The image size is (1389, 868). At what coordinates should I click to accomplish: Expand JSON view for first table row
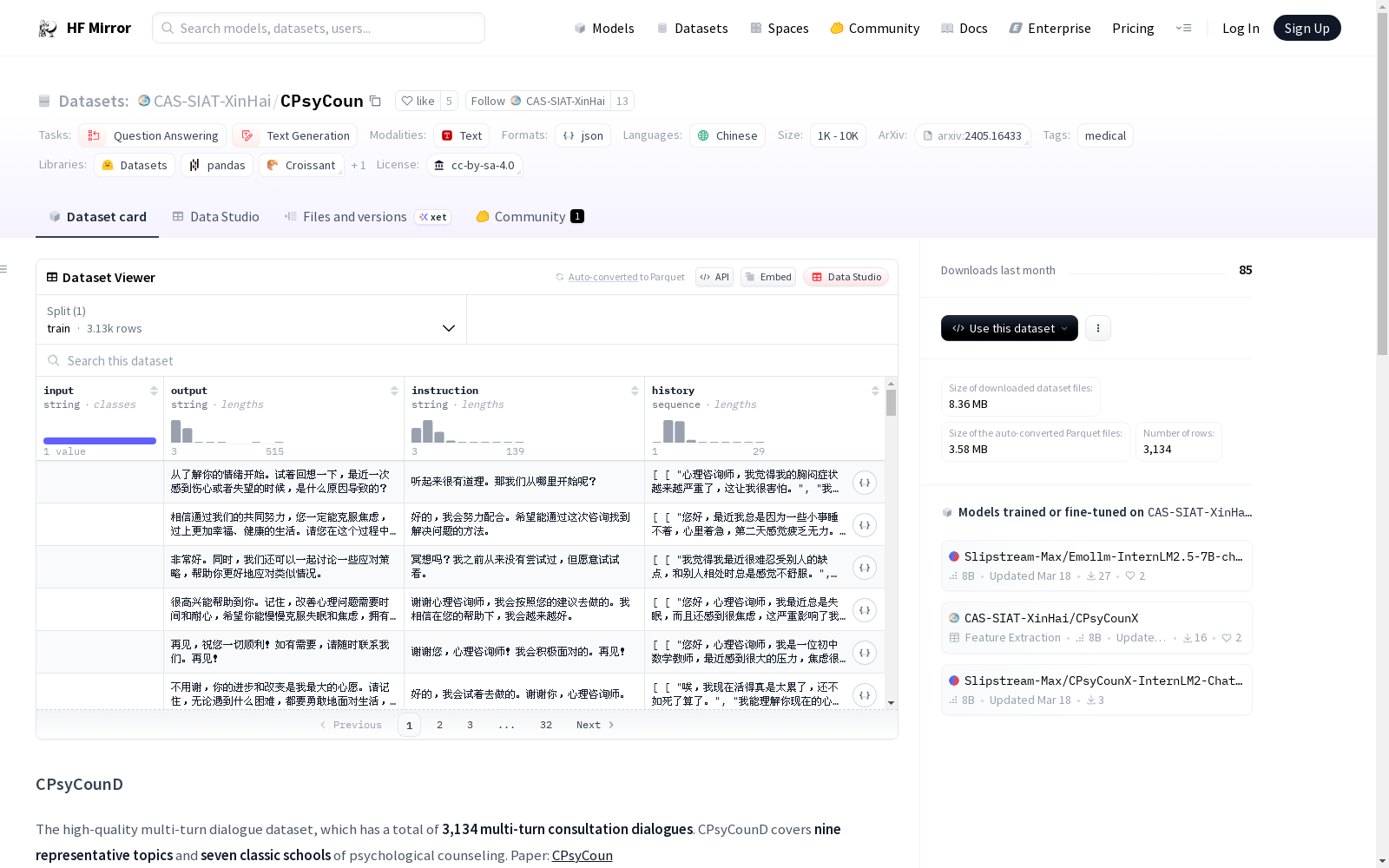click(865, 483)
